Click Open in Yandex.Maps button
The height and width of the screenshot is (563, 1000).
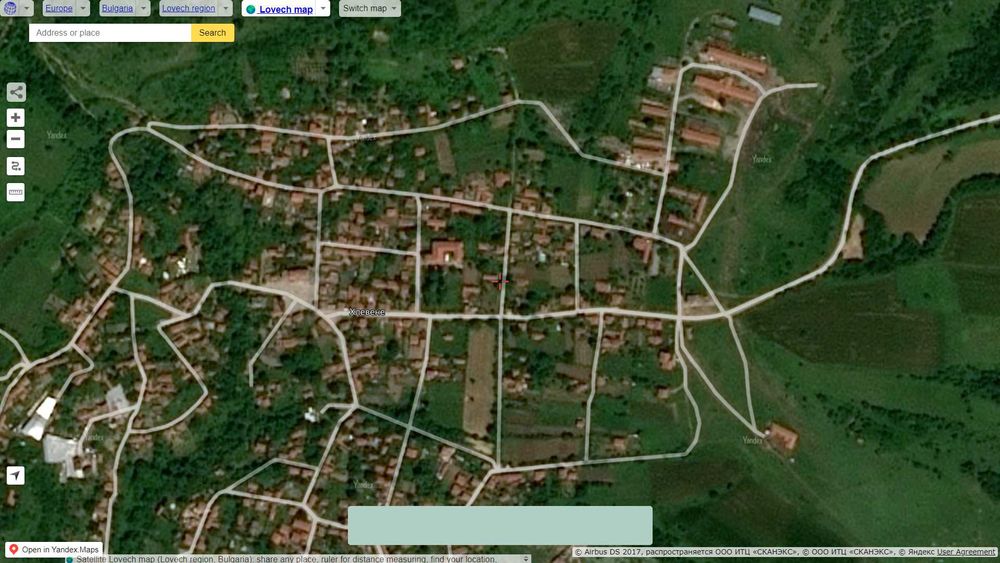coord(54,549)
